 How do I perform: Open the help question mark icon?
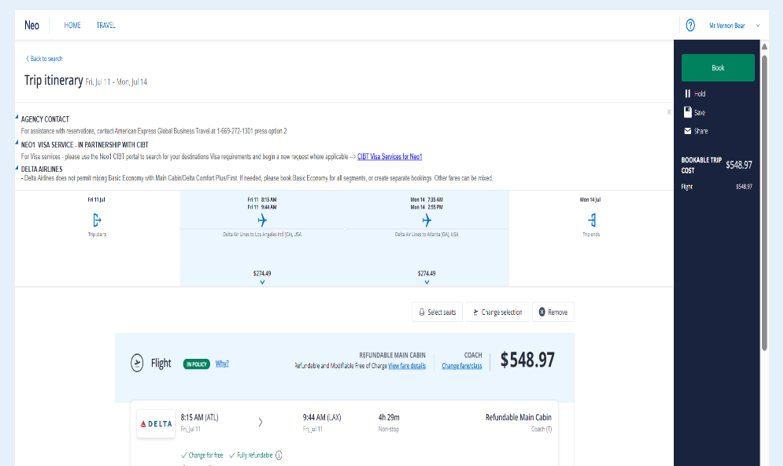[690, 25]
